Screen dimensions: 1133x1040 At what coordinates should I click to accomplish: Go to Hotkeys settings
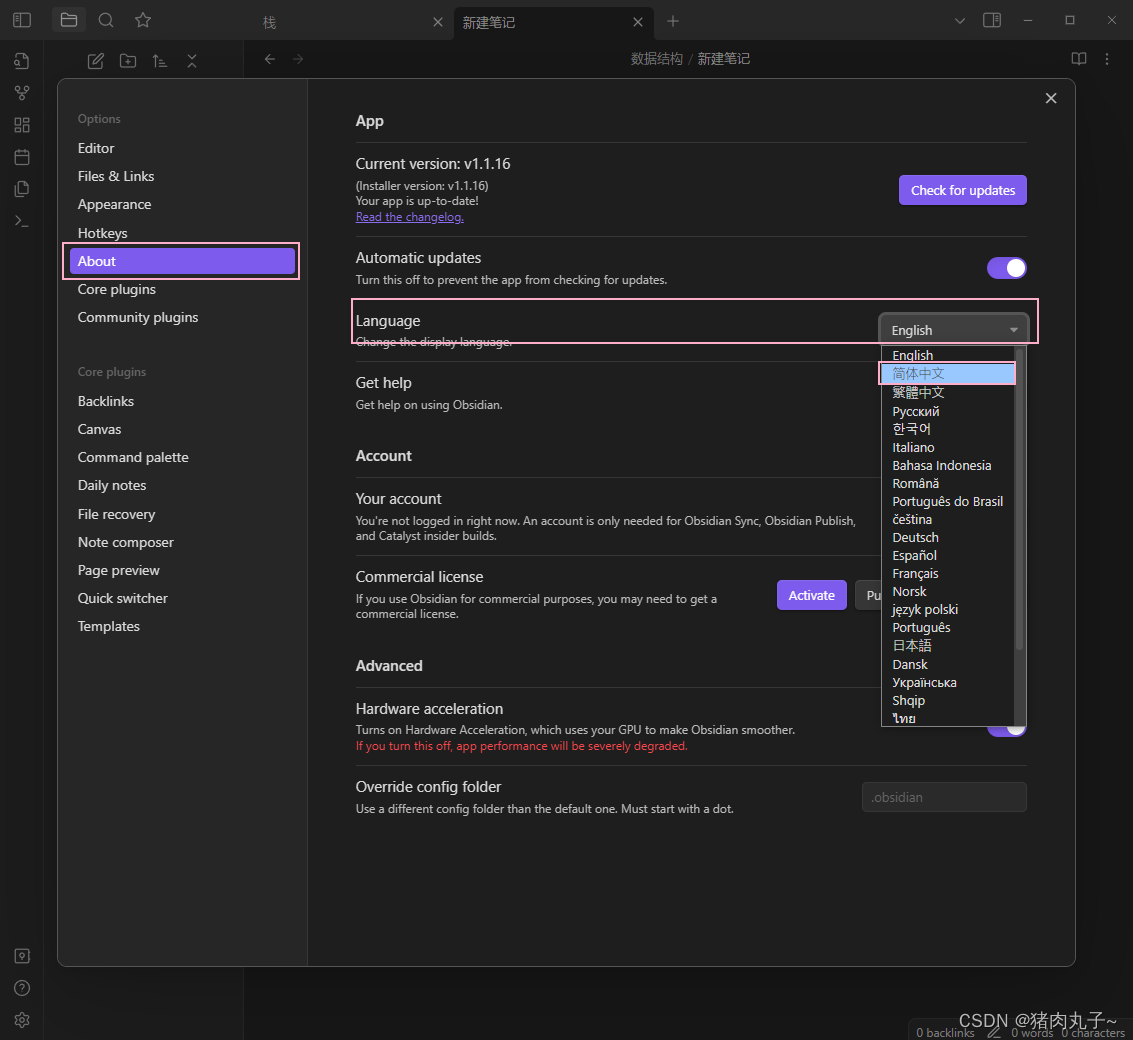click(x=182, y=233)
